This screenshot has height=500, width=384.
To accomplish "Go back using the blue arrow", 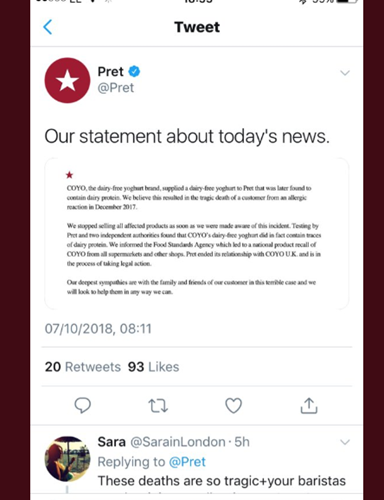I will pos(48,27).
